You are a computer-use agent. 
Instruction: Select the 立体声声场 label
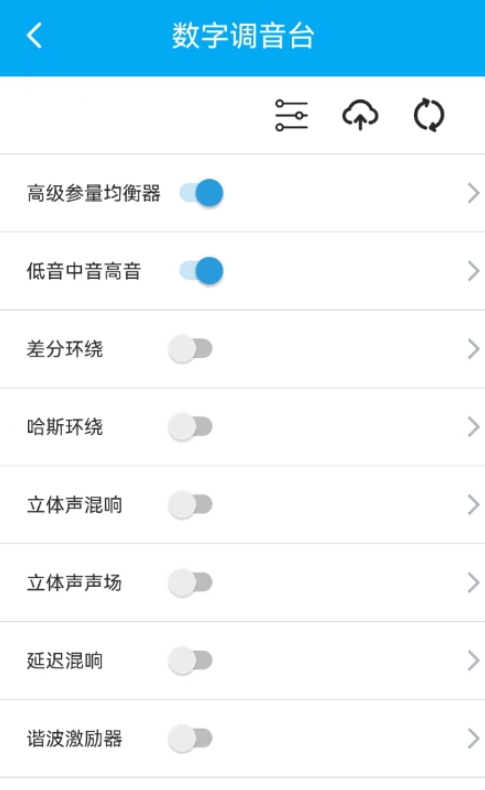point(75,582)
